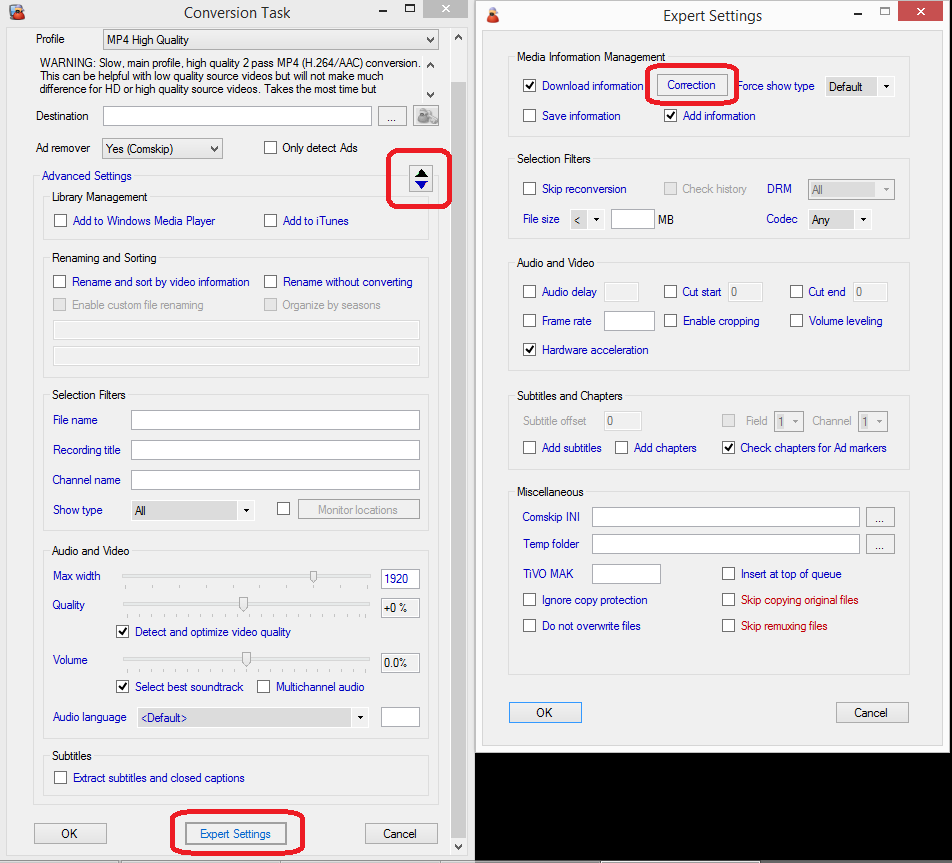Enable Cut start checkbox
The image size is (952, 863).
[670, 292]
